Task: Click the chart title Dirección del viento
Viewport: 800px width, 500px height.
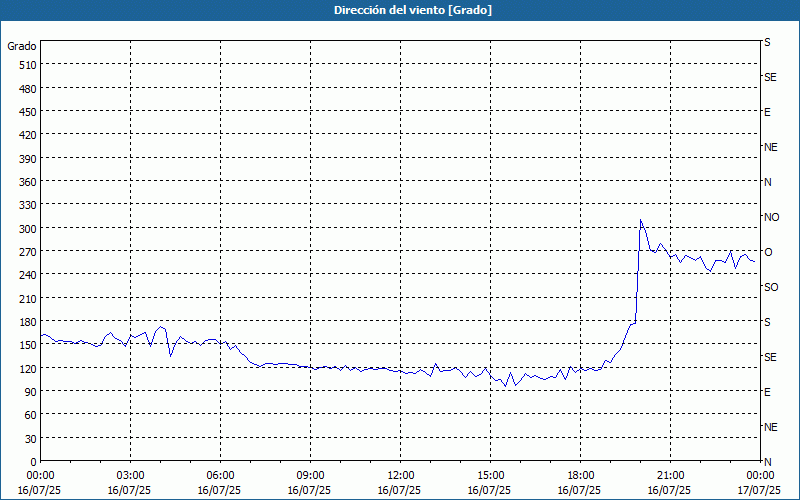Action: point(399,10)
